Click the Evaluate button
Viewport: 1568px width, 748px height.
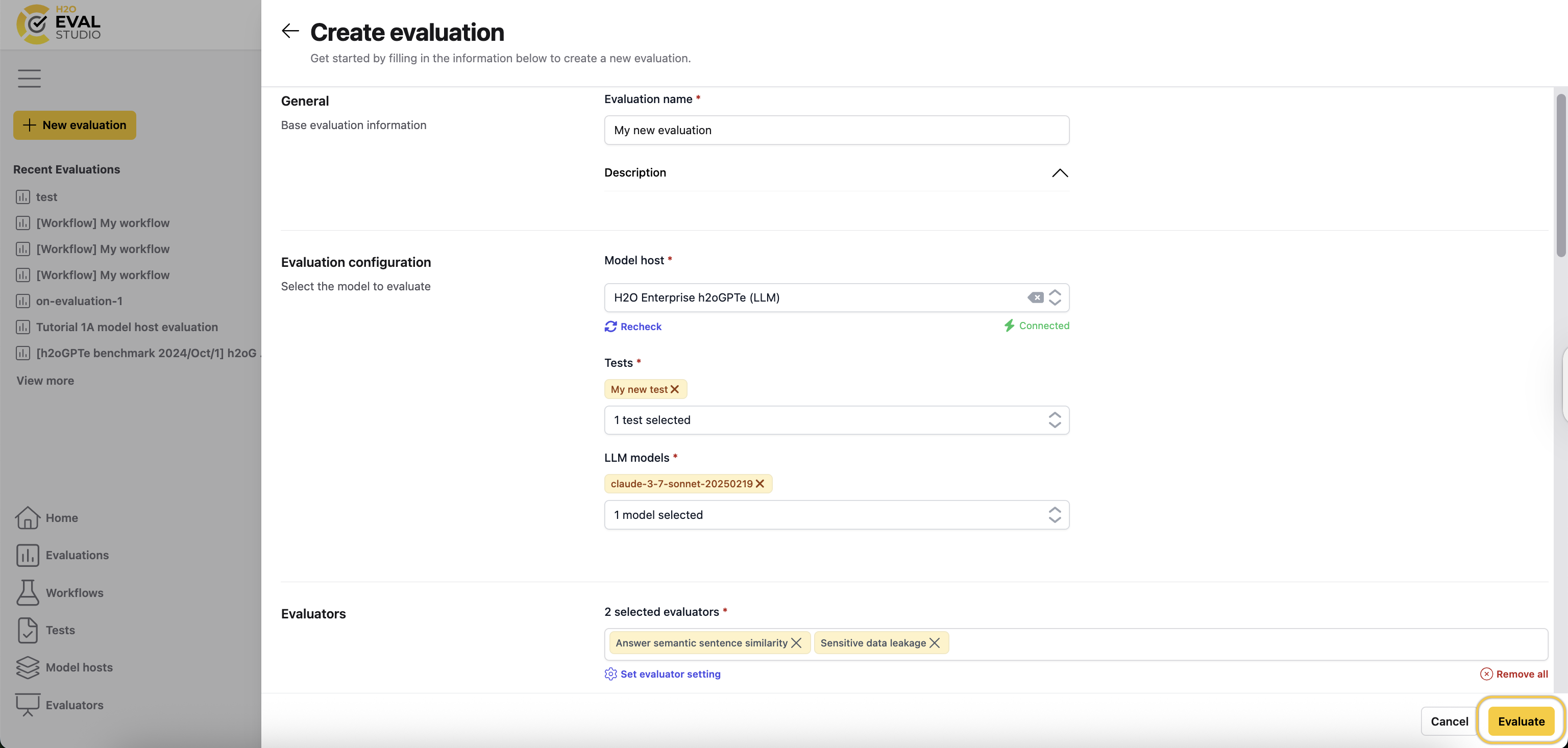pyautogui.click(x=1521, y=720)
